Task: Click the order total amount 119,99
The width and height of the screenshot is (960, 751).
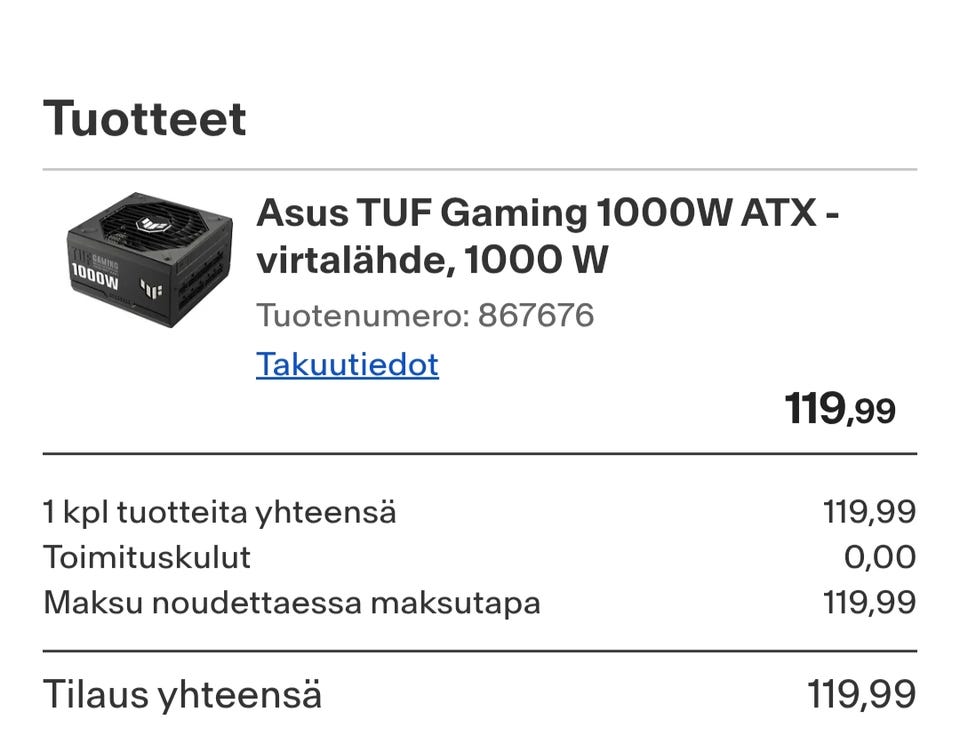Action: (x=861, y=693)
